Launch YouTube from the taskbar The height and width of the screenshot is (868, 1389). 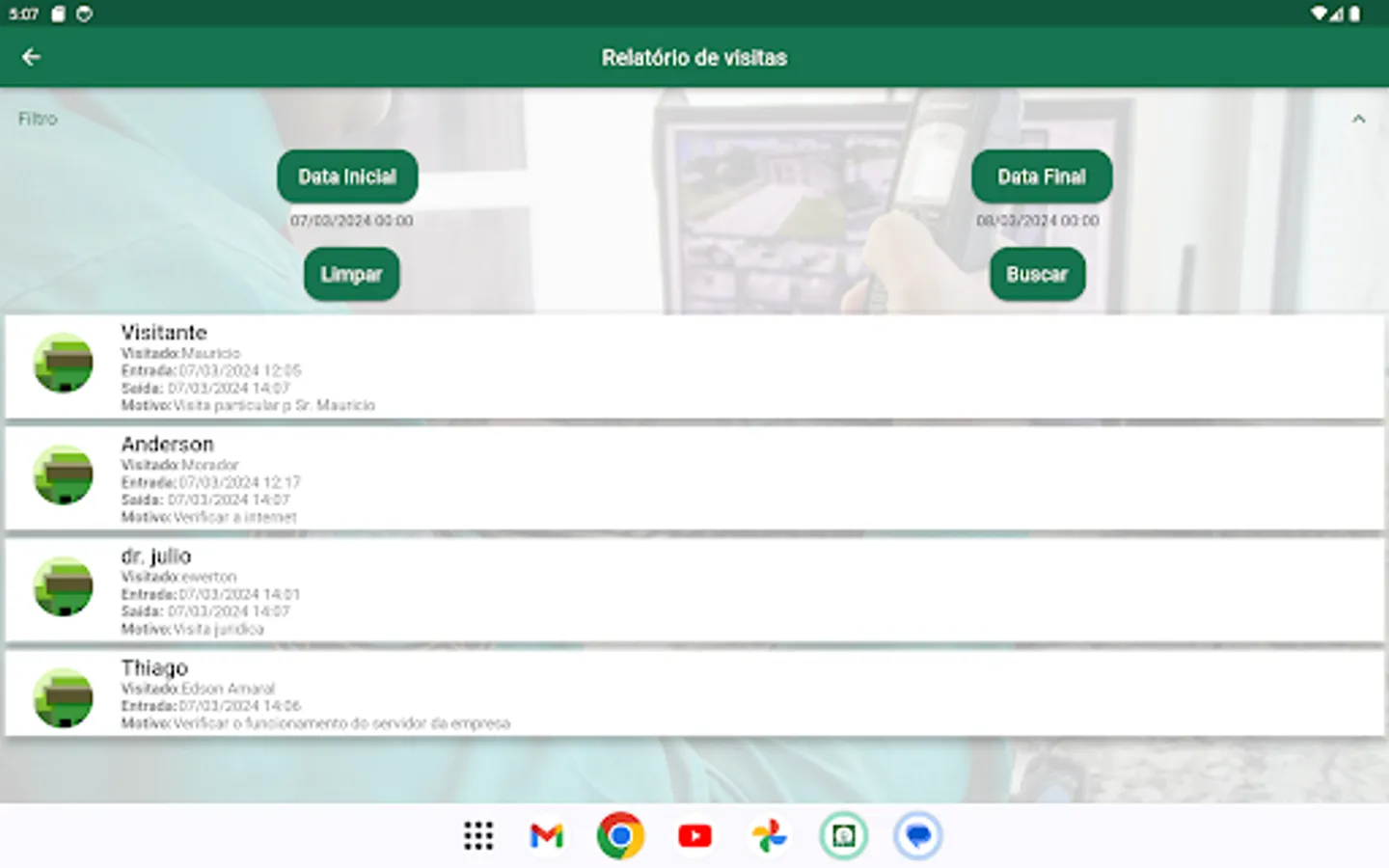coord(694,835)
